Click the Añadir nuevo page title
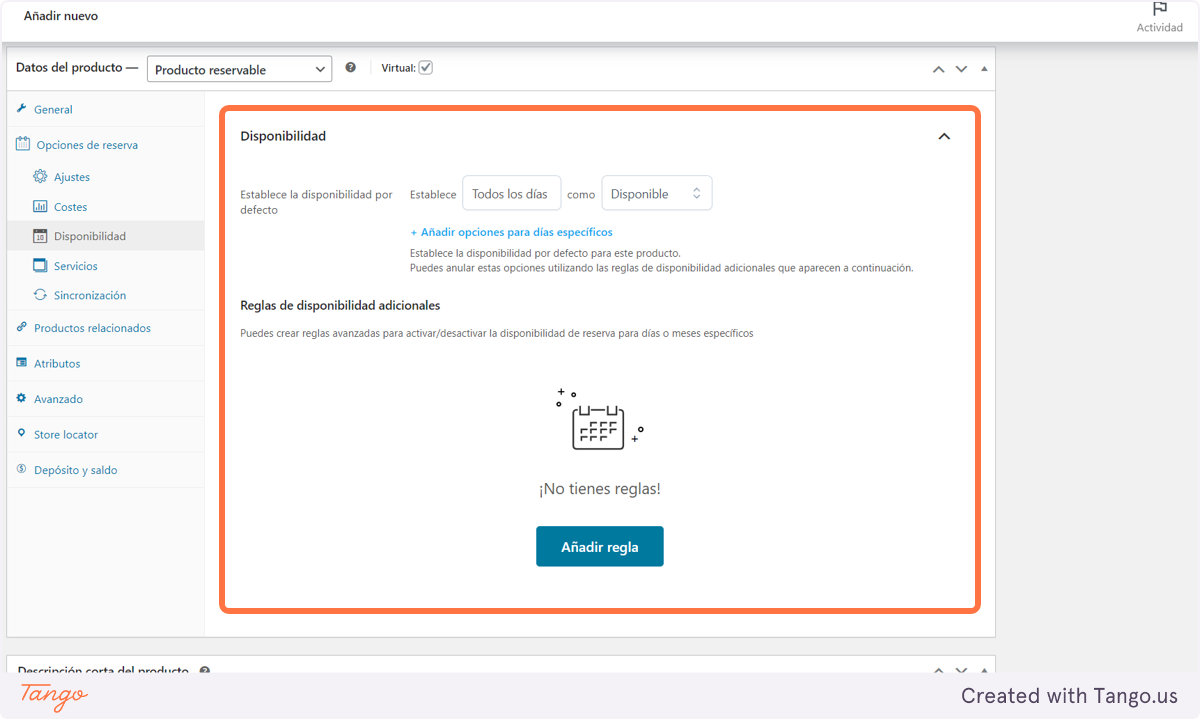 [61, 16]
